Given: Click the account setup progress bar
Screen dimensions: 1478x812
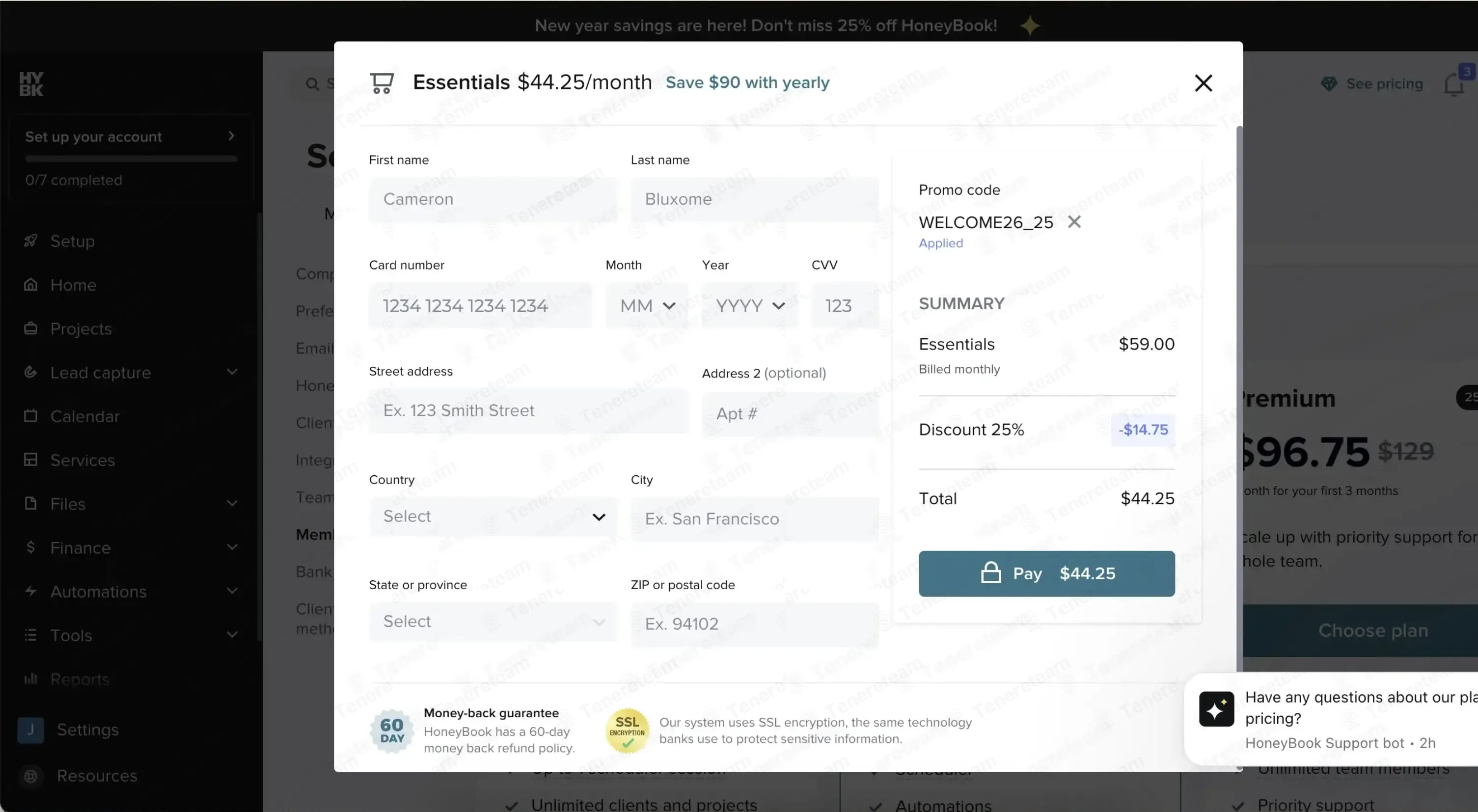Looking at the screenshot, I should [x=131, y=159].
